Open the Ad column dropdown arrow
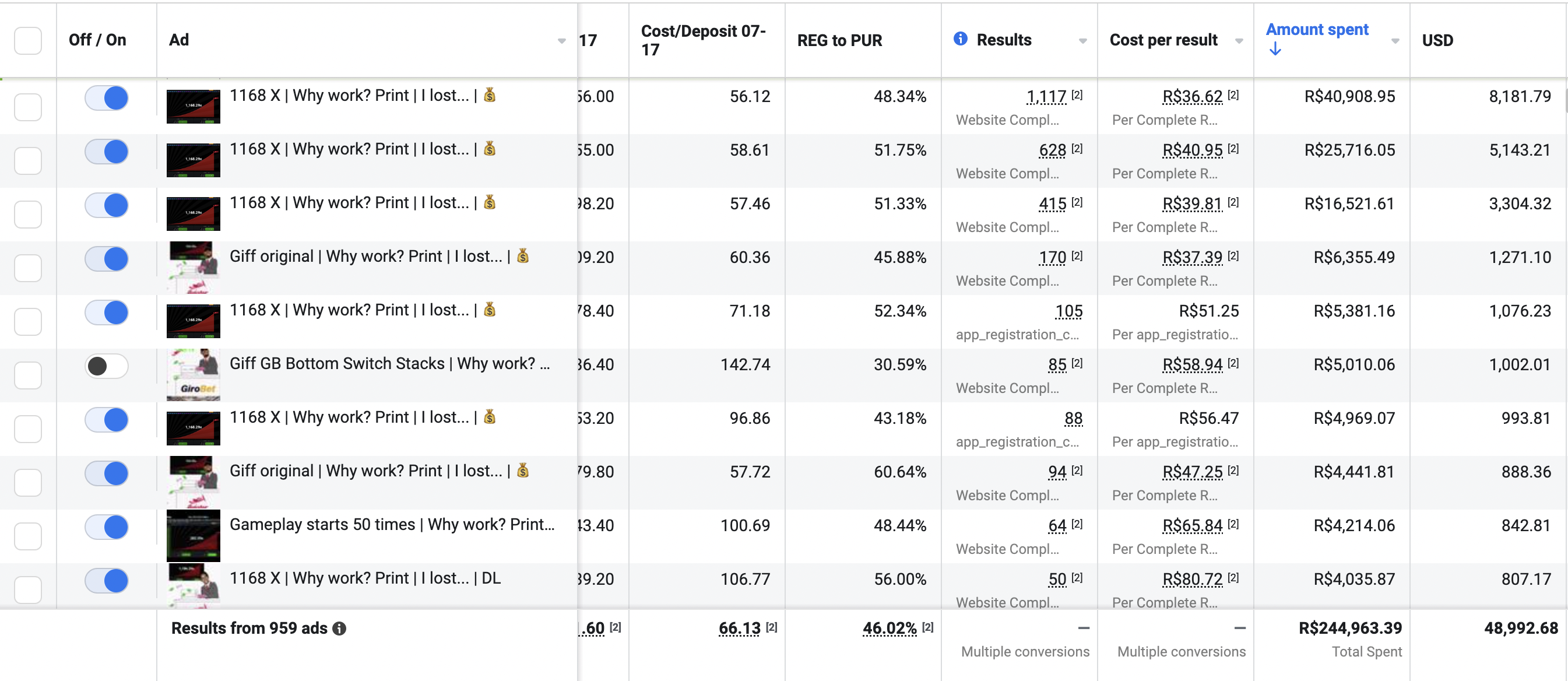 [x=561, y=41]
